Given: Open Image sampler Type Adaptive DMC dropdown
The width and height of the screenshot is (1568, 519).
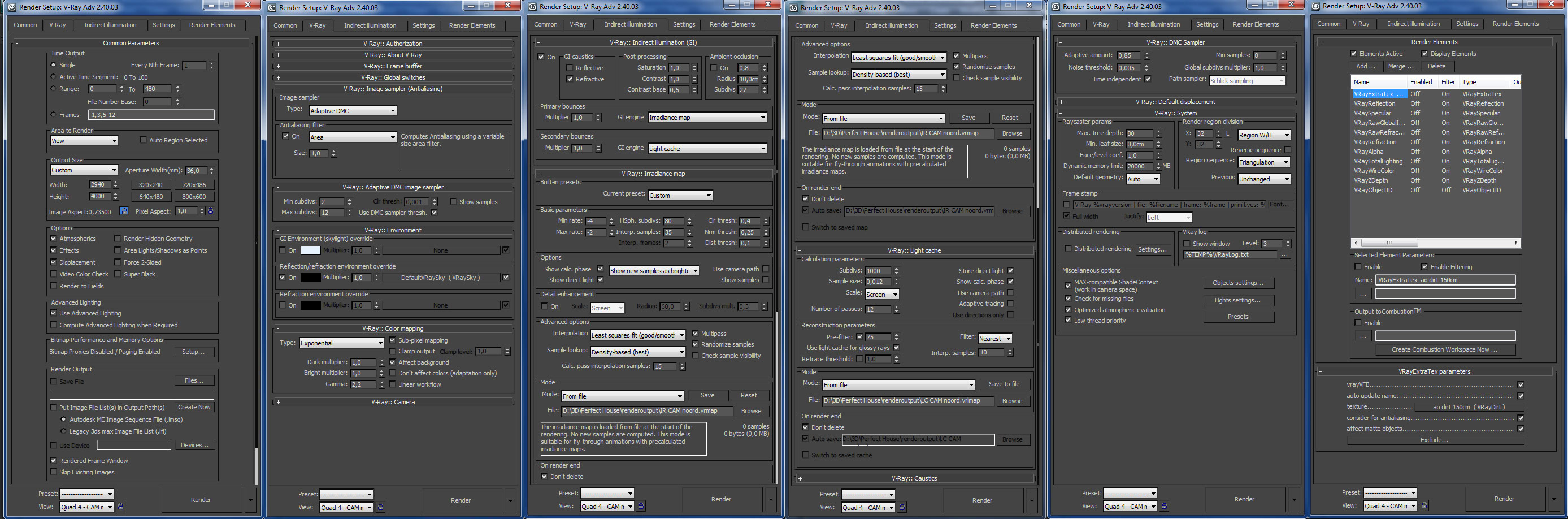Looking at the screenshot, I should 353,110.
